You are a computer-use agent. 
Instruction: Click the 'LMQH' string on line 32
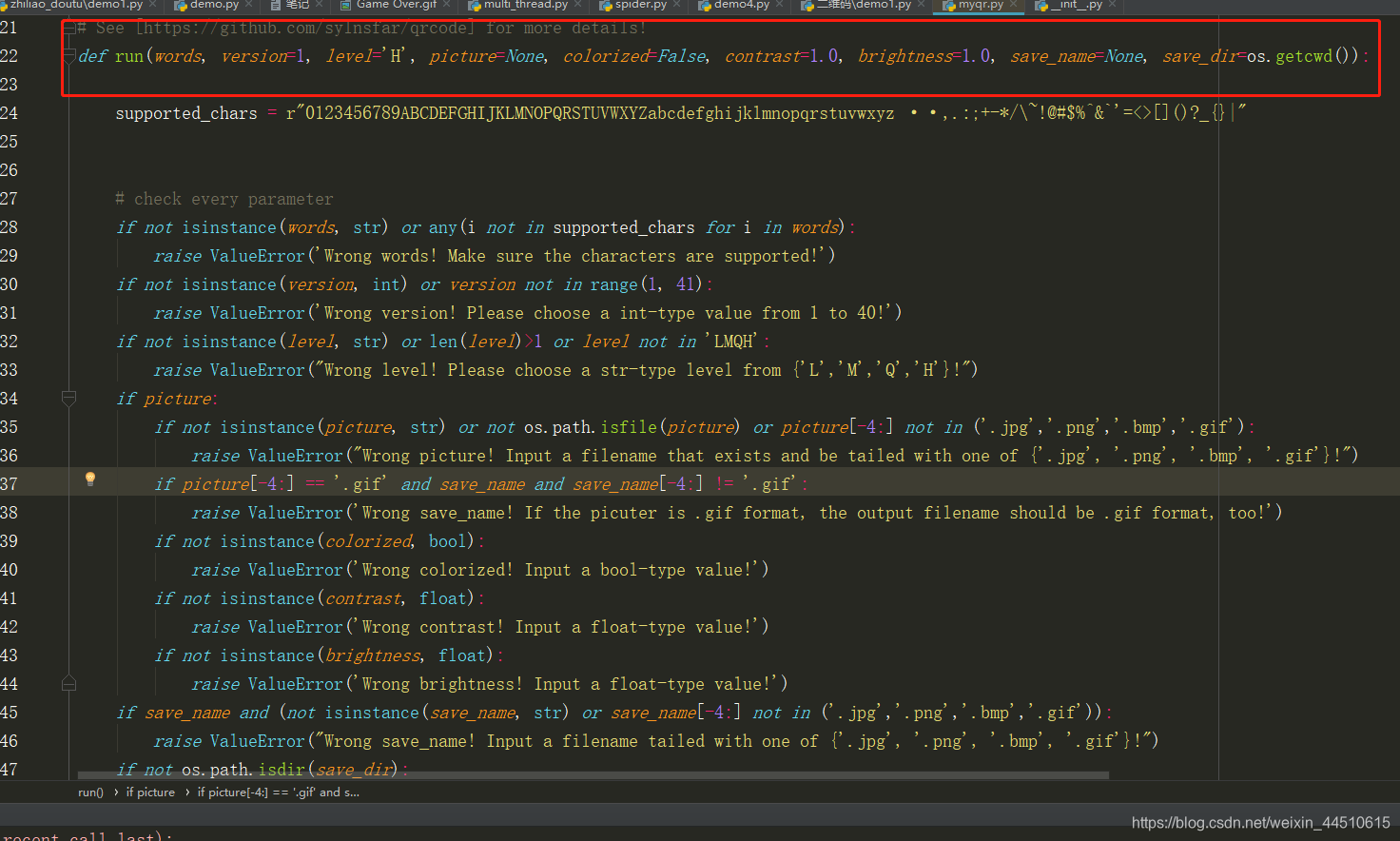click(734, 342)
